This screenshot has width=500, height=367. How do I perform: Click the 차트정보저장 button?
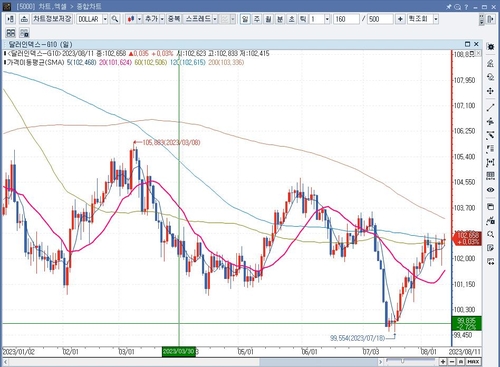click(x=52, y=19)
